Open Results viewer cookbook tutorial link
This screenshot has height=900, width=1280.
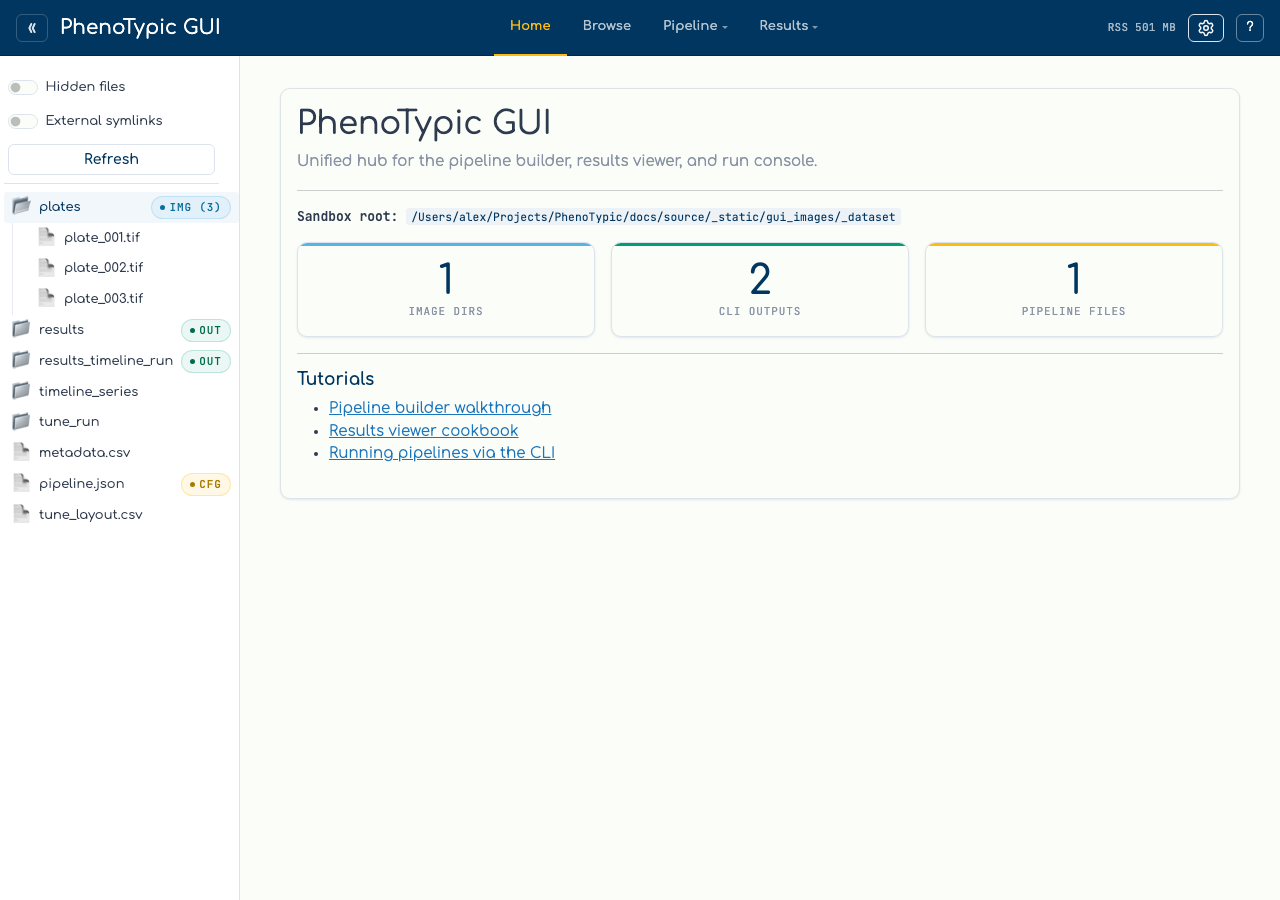click(424, 431)
